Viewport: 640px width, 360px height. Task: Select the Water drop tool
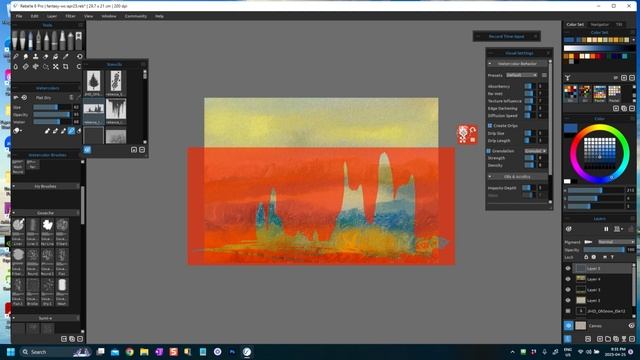pos(16,67)
